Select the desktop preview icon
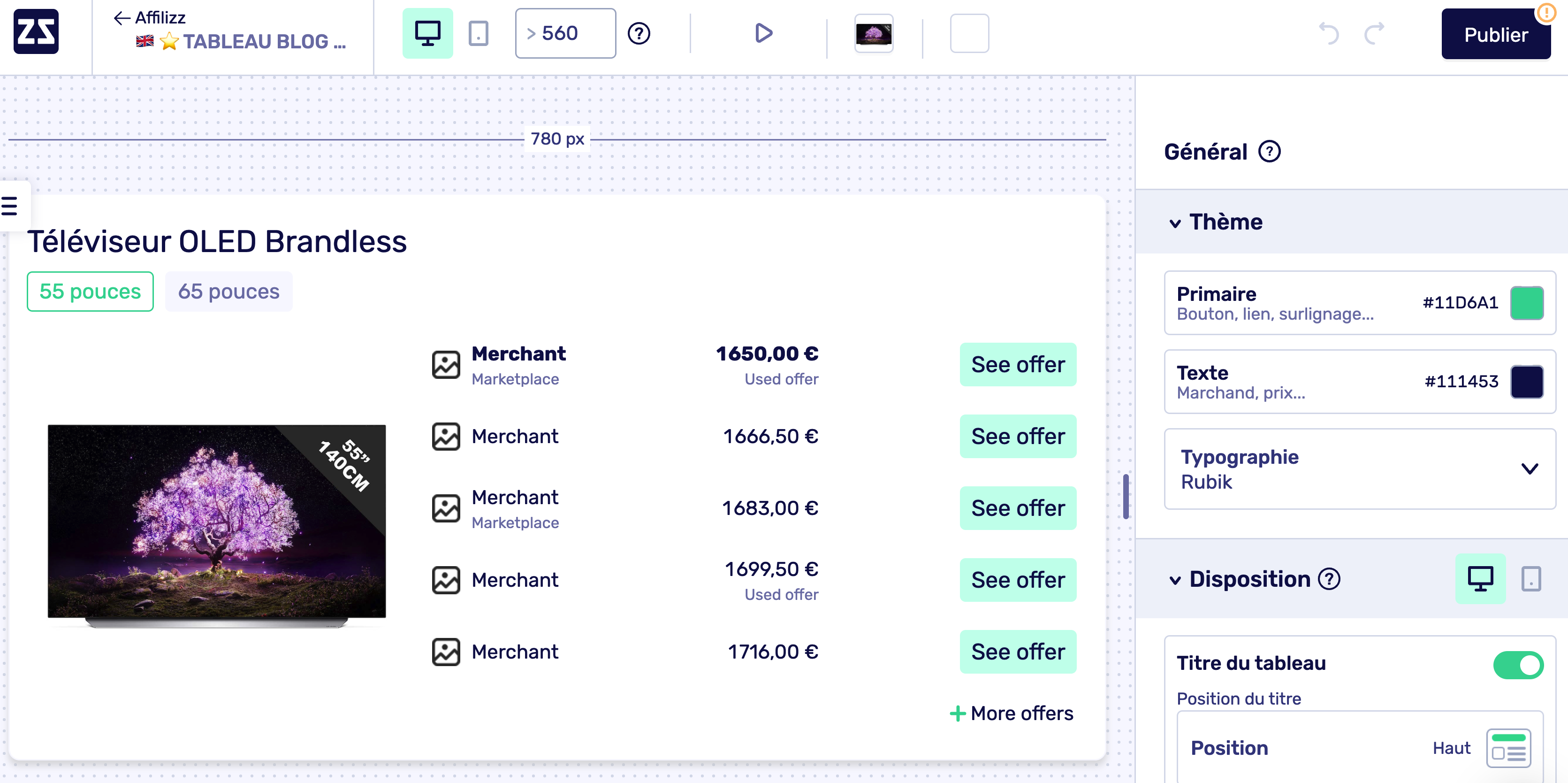 428,33
